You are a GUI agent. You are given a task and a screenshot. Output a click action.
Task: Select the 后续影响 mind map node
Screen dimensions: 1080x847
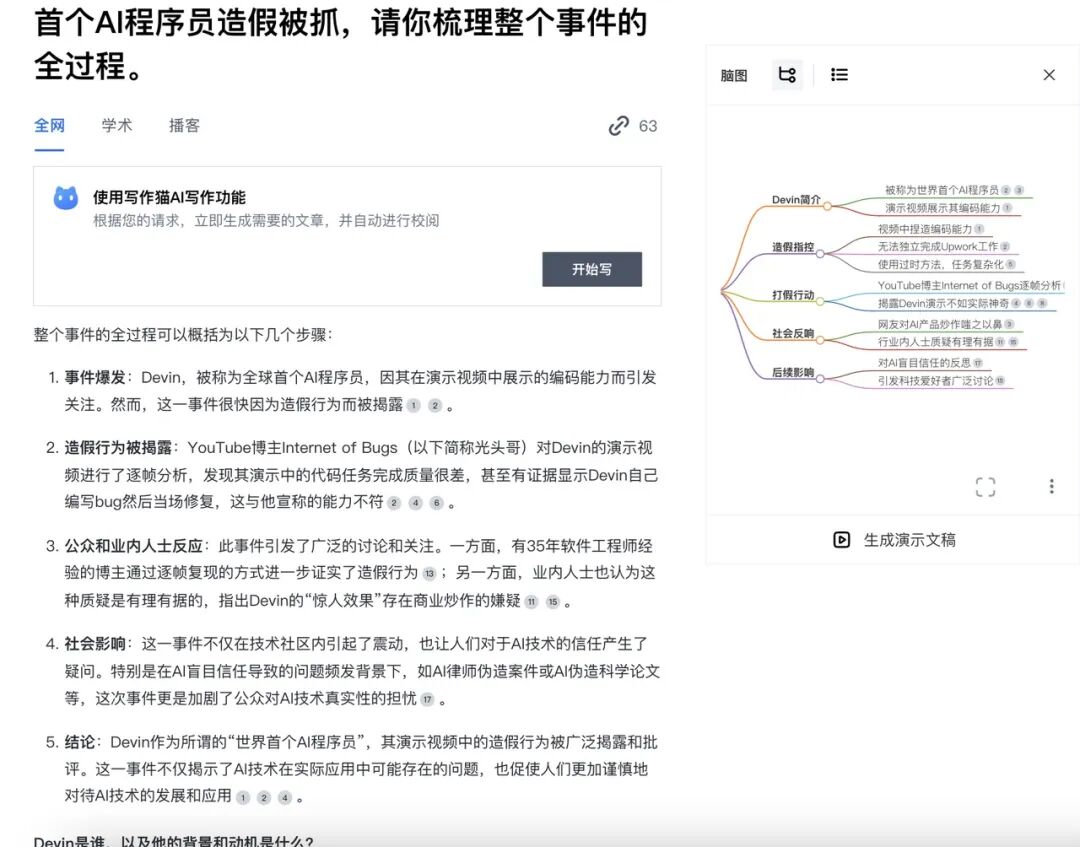(x=793, y=372)
